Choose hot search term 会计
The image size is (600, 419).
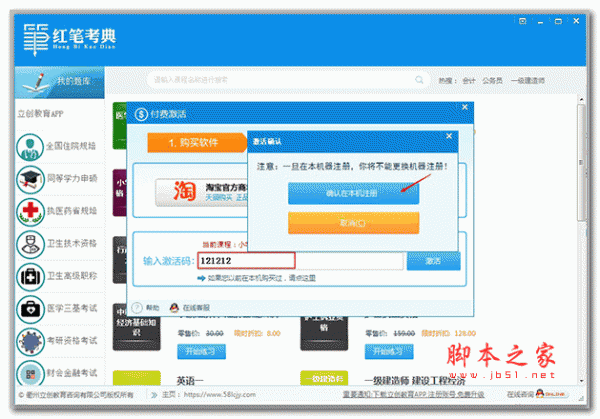[468, 81]
